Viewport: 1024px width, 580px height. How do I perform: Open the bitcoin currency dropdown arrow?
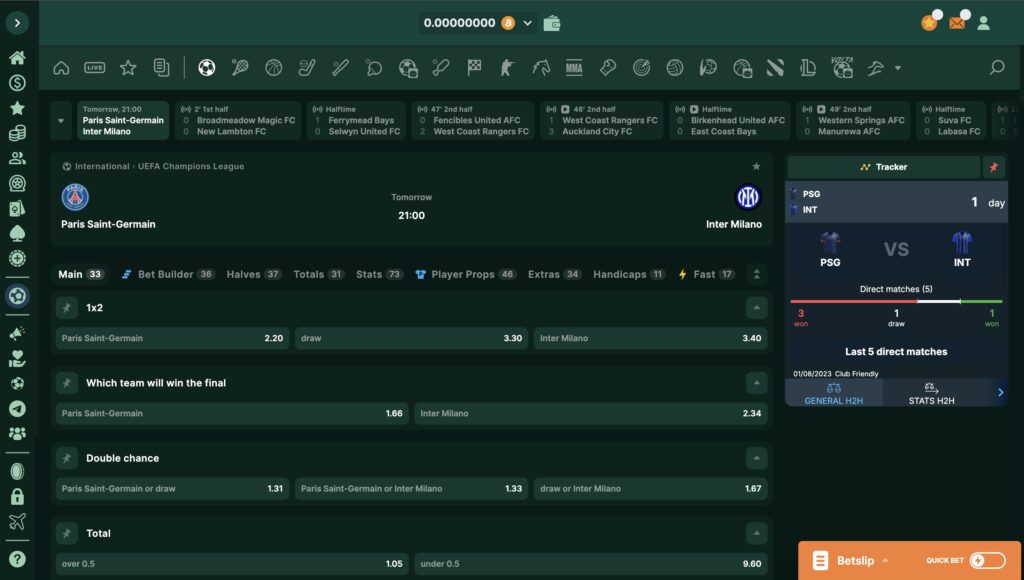point(528,24)
